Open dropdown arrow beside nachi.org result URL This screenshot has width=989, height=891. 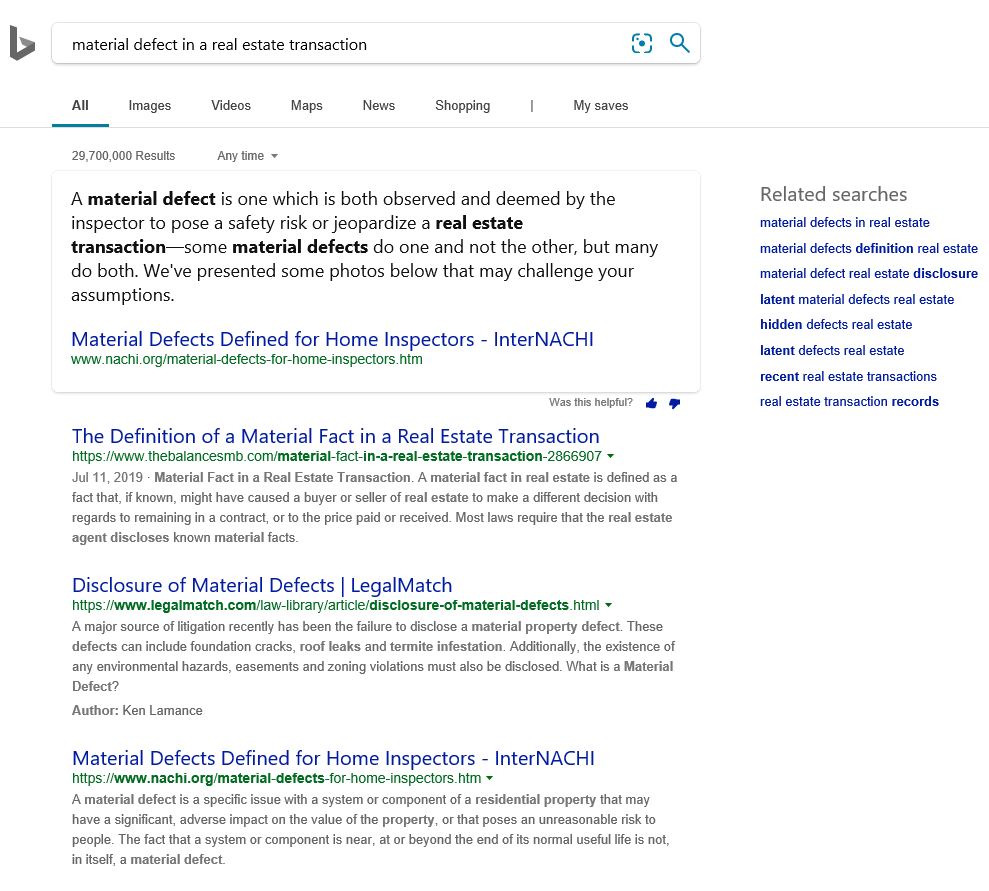click(490, 778)
